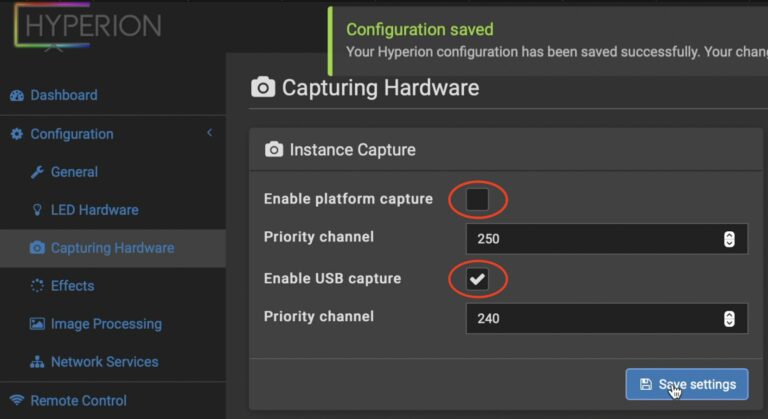Enable the platform capture checkbox
The image size is (768, 419).
point(477,200)
